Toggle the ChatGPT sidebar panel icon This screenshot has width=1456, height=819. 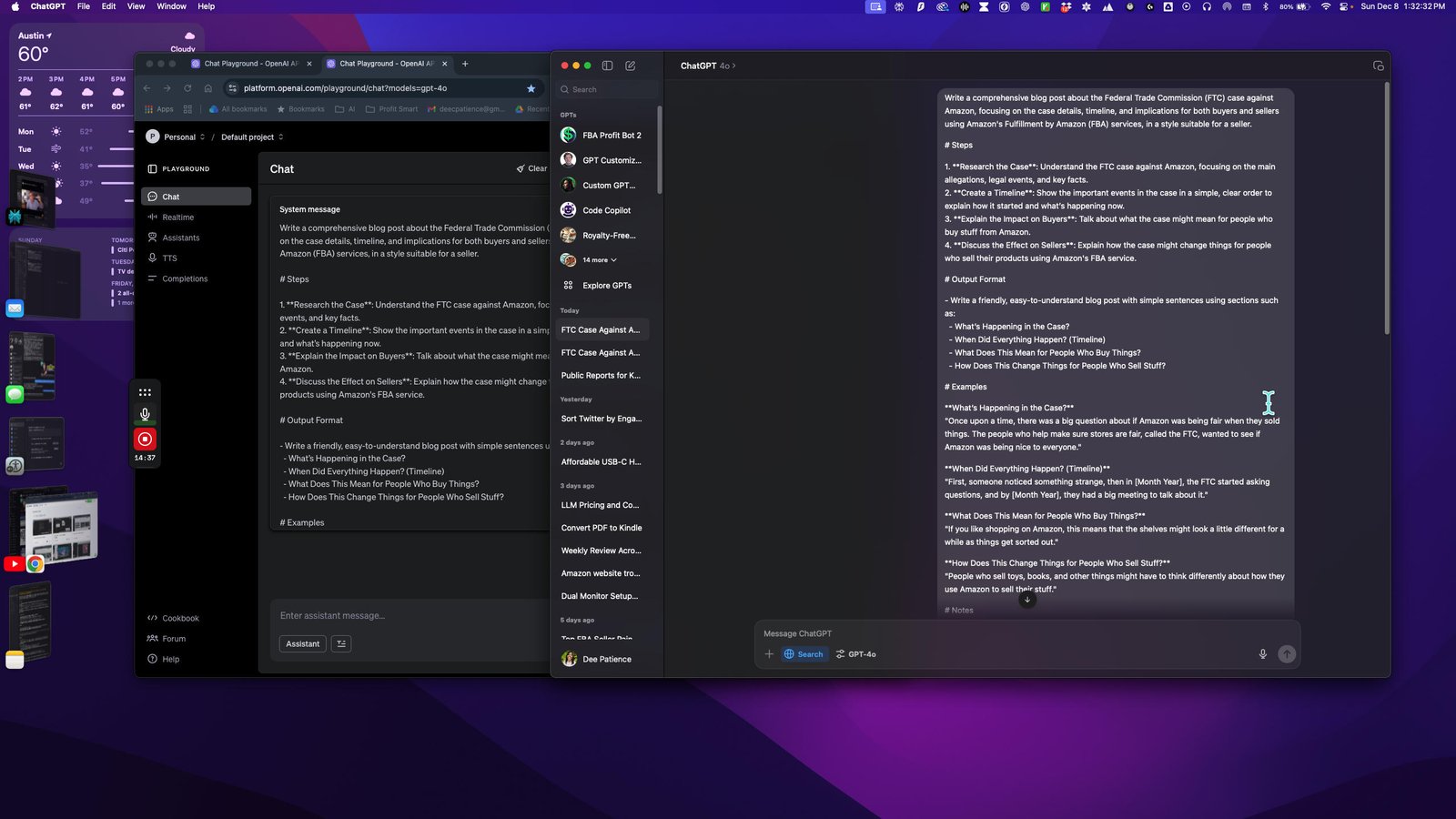click(x=607, y=66)
